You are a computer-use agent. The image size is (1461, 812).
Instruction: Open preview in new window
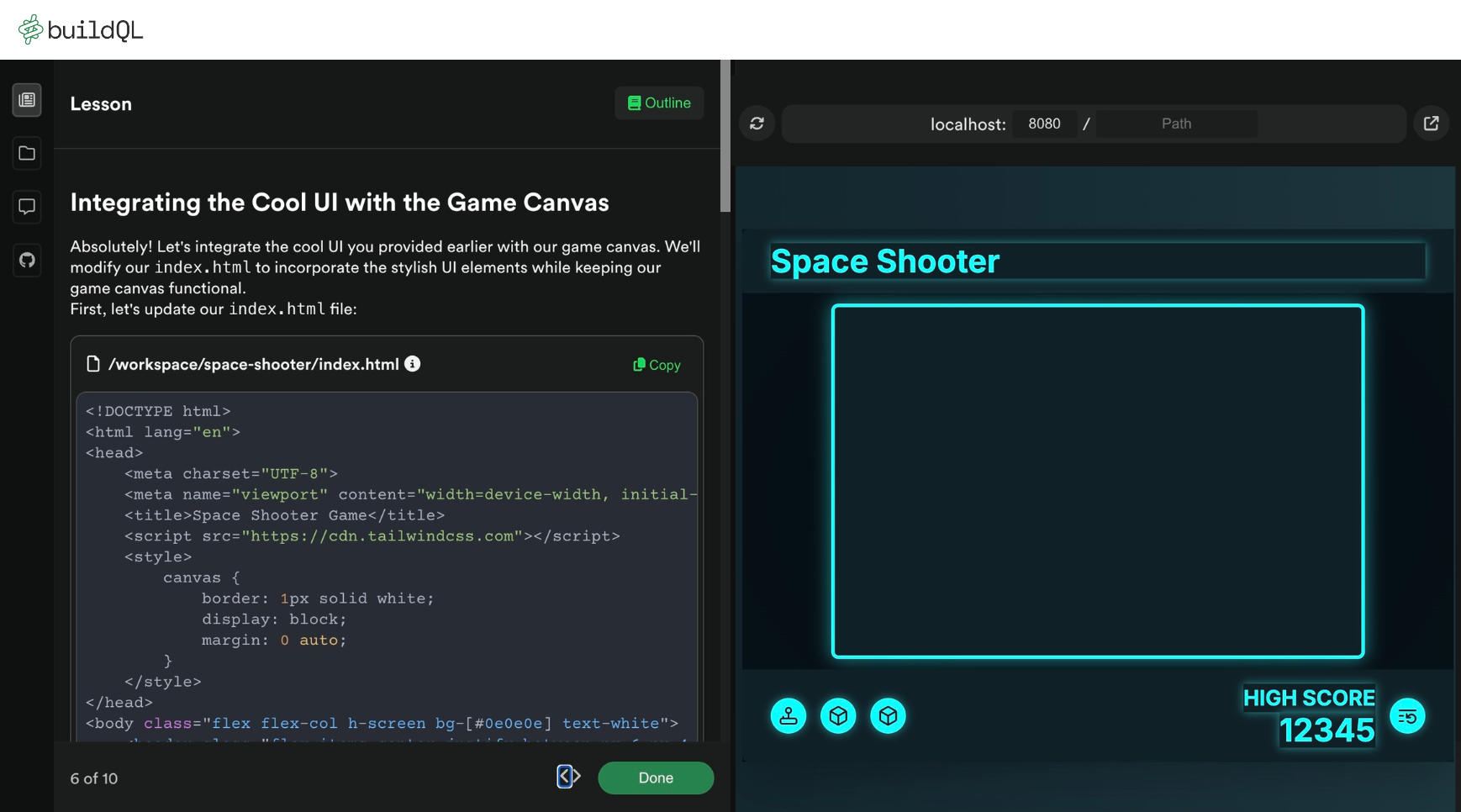click(1431, 124)
